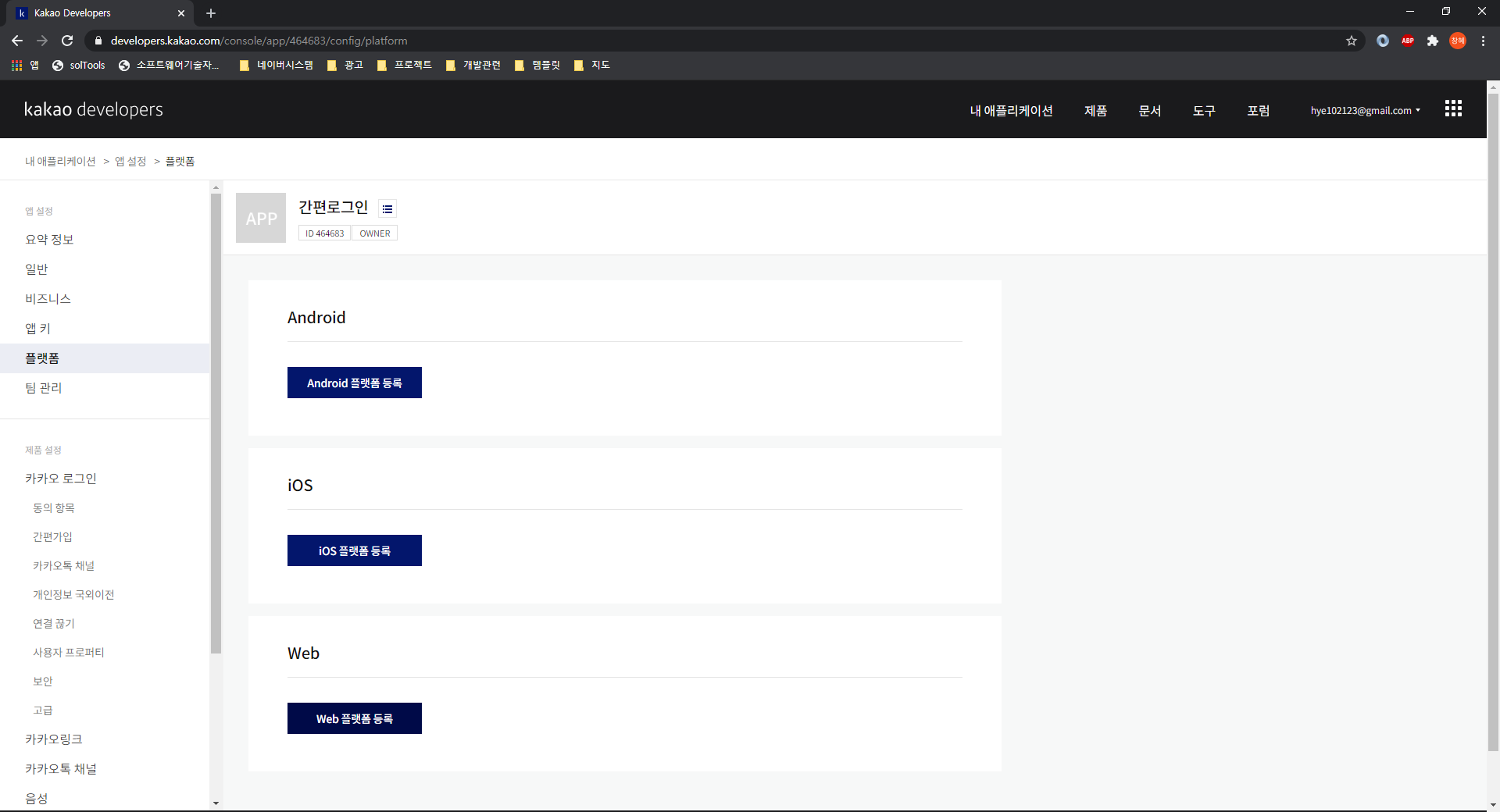Open the 소프트웨어기술자 bookmark

point(170,65)
